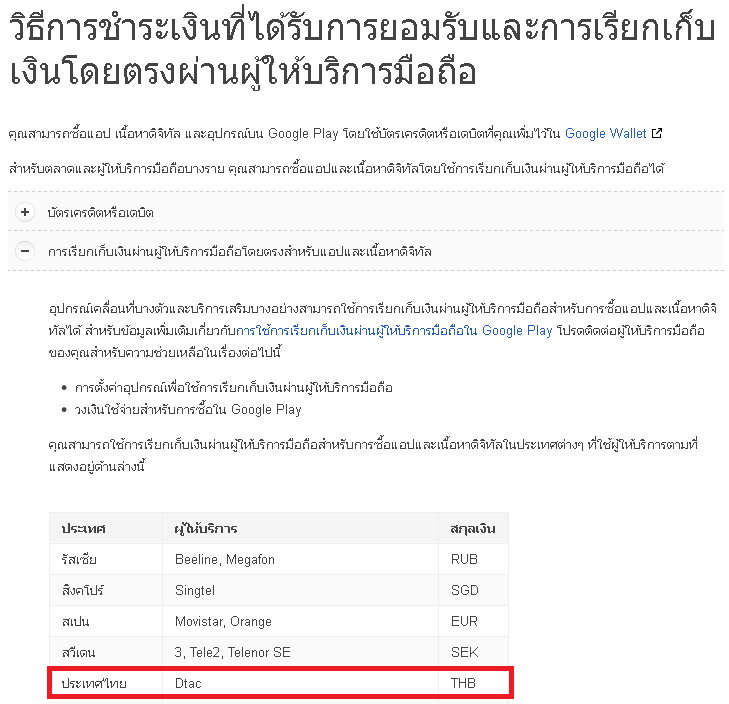Viewport: 729px width, 704px height.
Task: Select the Singtel provider cell
Action: tap(300, 590)
